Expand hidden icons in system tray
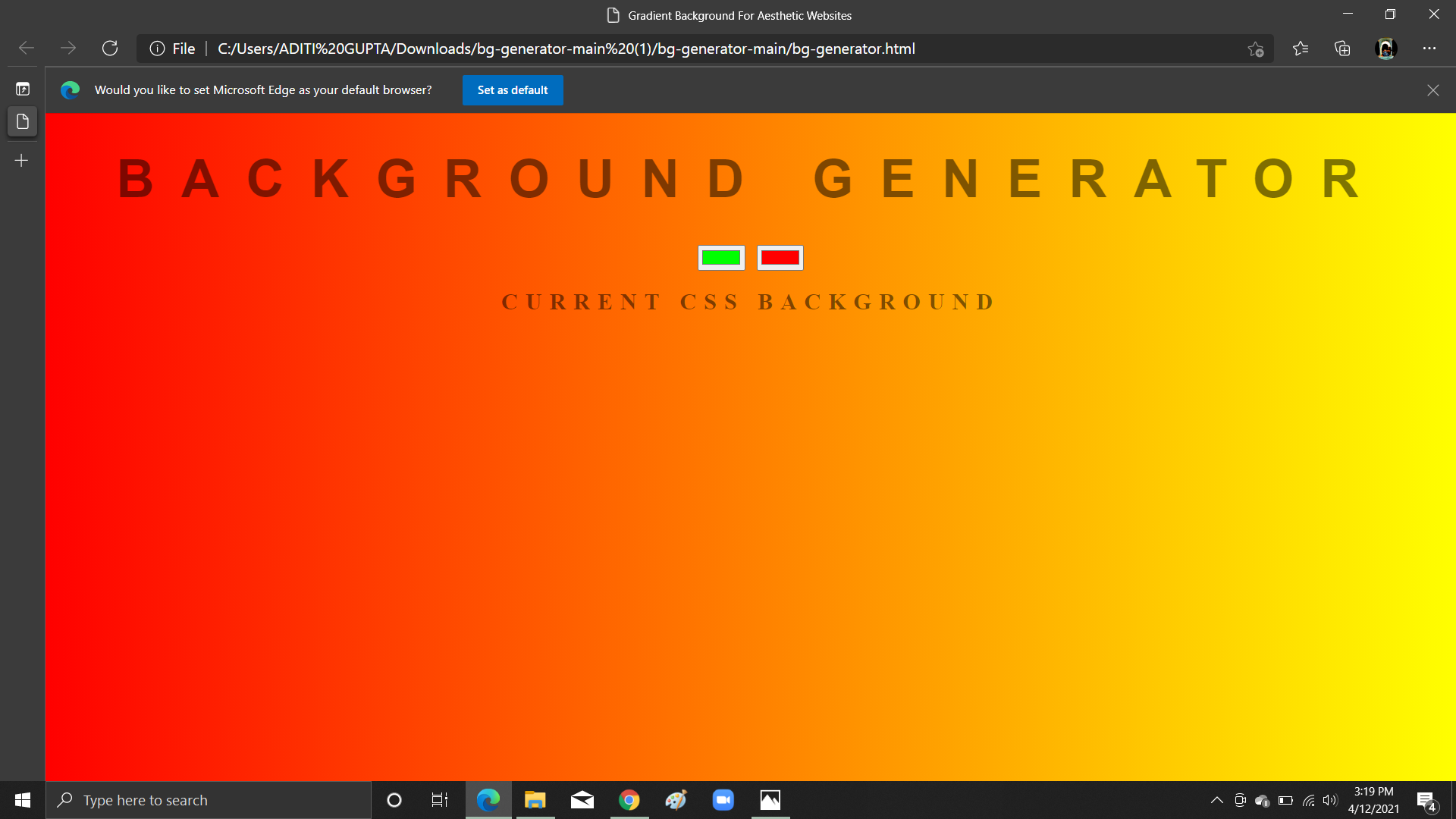 point(1217,799)
